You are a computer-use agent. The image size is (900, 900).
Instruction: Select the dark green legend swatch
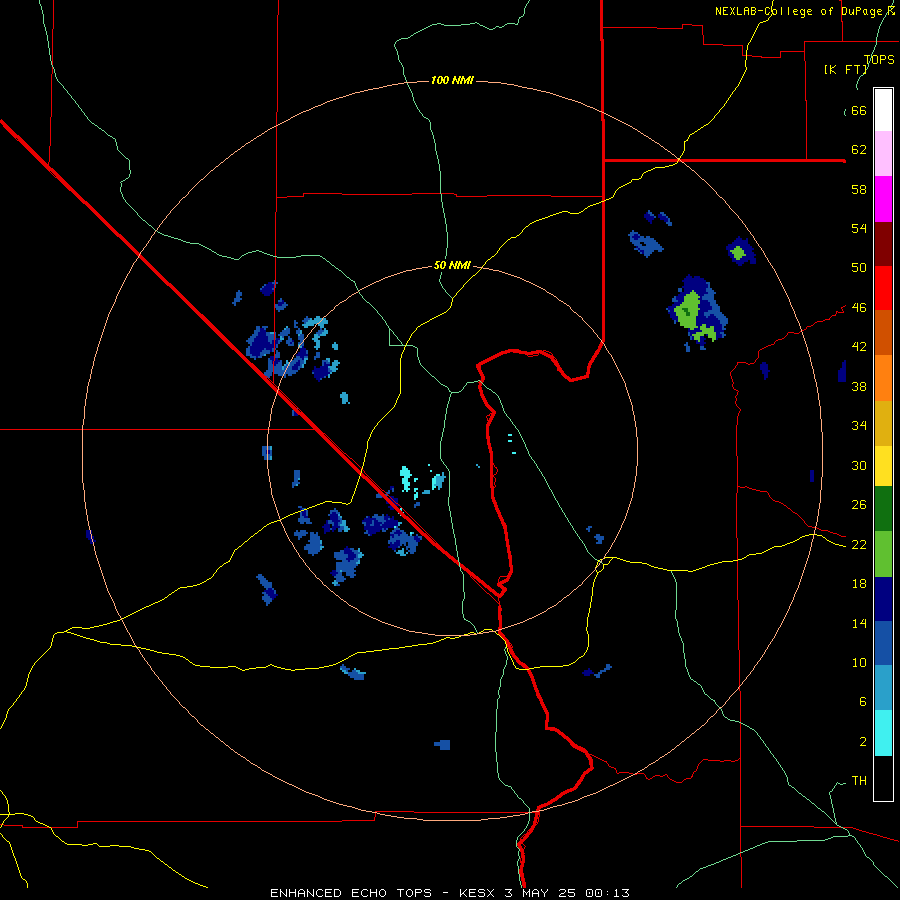883,509
